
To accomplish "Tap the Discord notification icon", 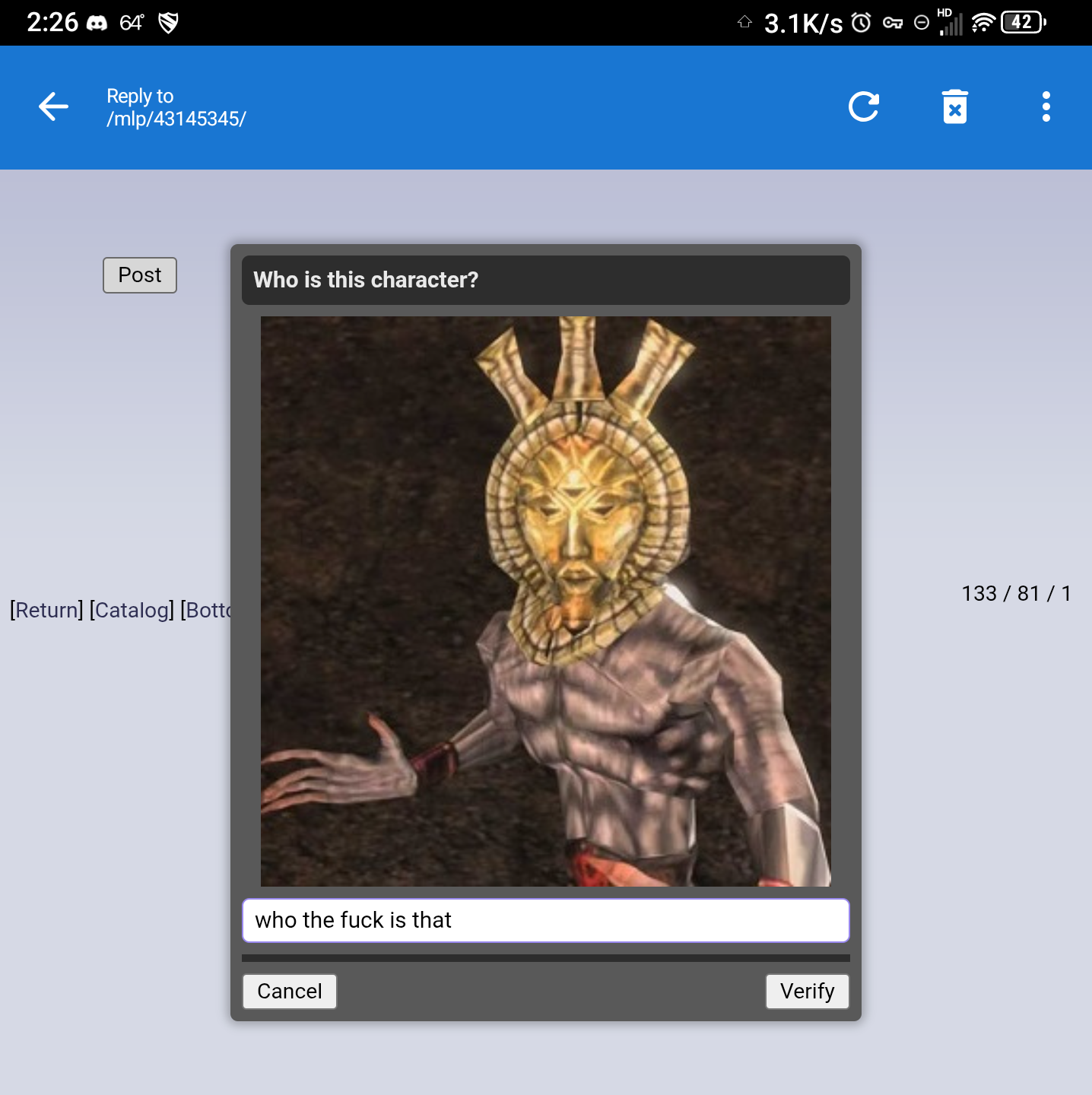I will tap(97, 23).
